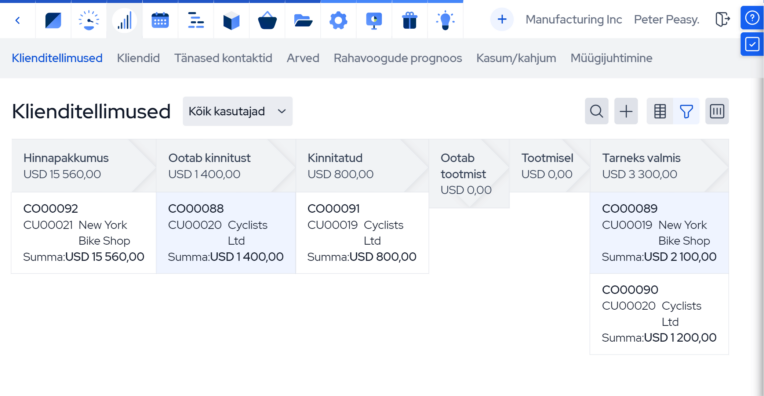This screenshot has height=396, width=764.
Task: Open the presentation screen icon
Action: coord(374,20)
